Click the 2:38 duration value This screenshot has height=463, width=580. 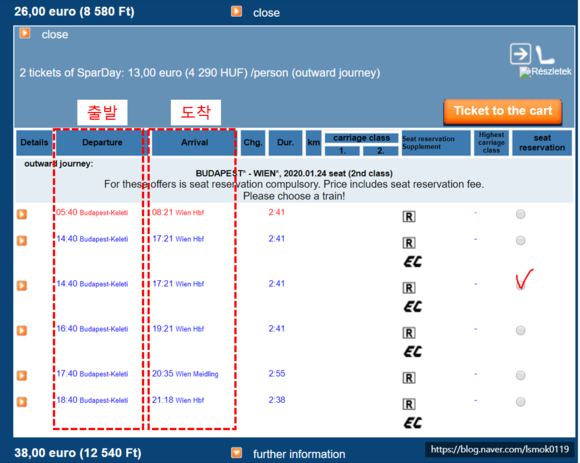(x=277, y=400)
